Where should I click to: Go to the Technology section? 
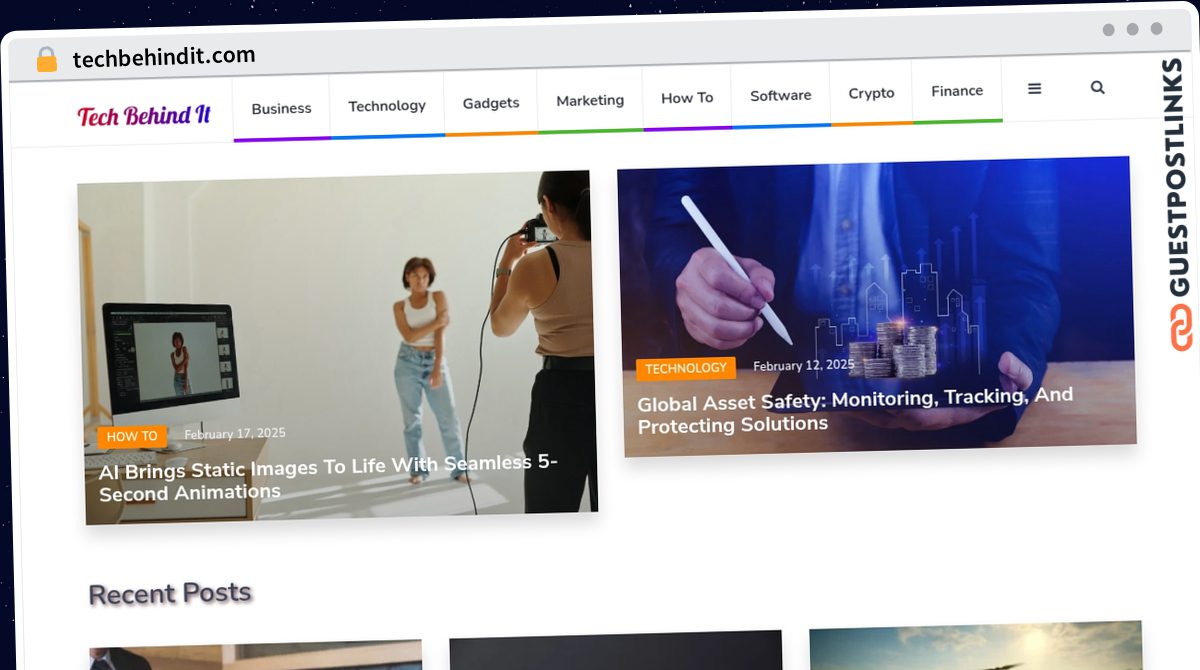click(x=387, y=105)
